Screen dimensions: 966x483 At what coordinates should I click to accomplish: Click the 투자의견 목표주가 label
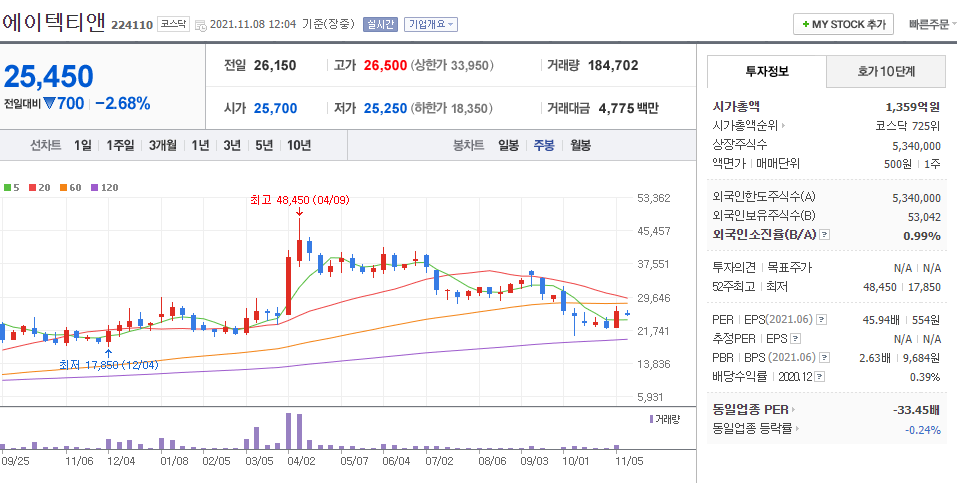pos(762,267)
